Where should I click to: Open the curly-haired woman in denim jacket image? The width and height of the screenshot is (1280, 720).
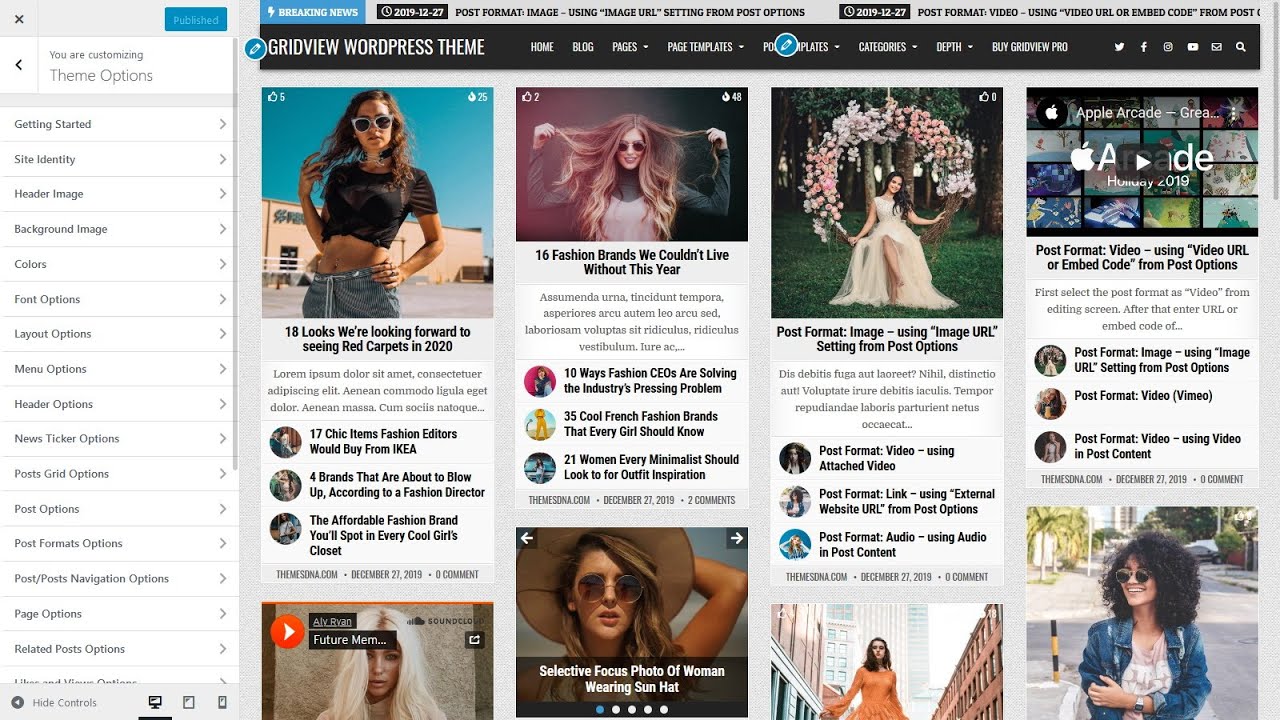point(1142,612)
